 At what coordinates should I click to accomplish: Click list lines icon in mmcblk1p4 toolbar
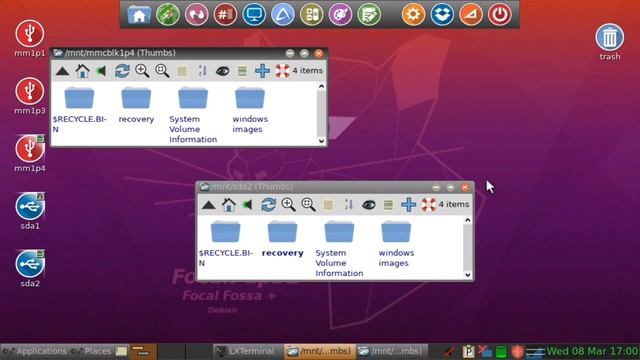pyautogui.click(x=242, y=71)
